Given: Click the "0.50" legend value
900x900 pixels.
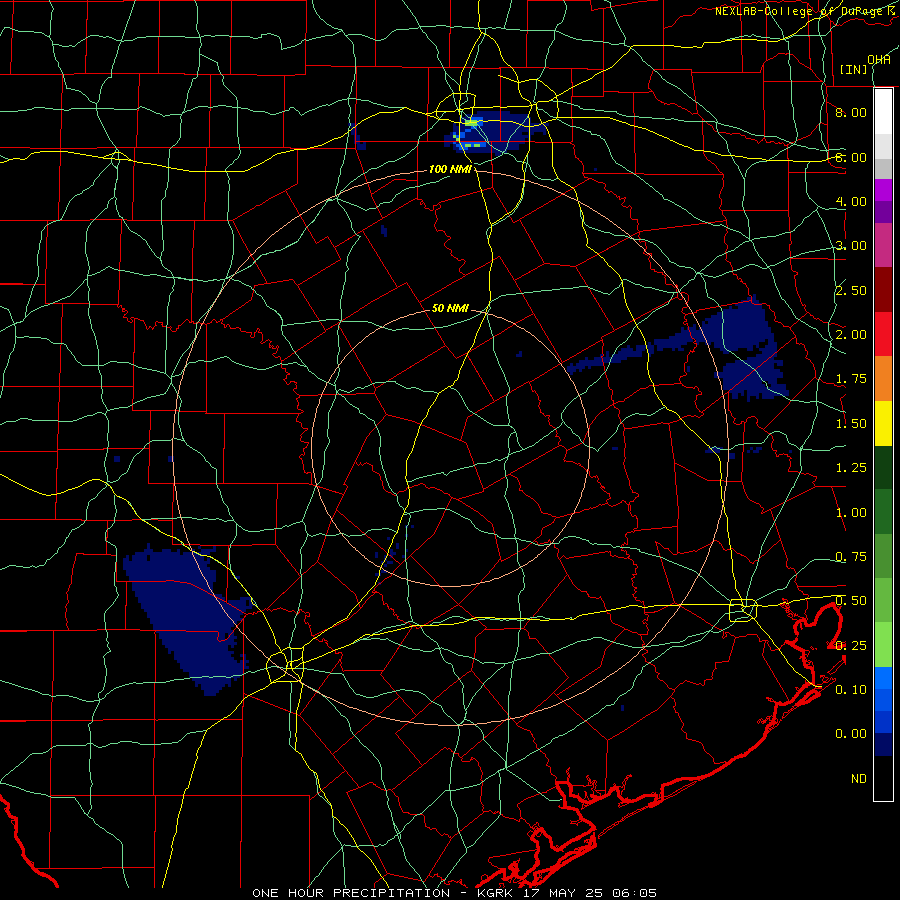Looking at the screenshot, I should tap(851, 601).
